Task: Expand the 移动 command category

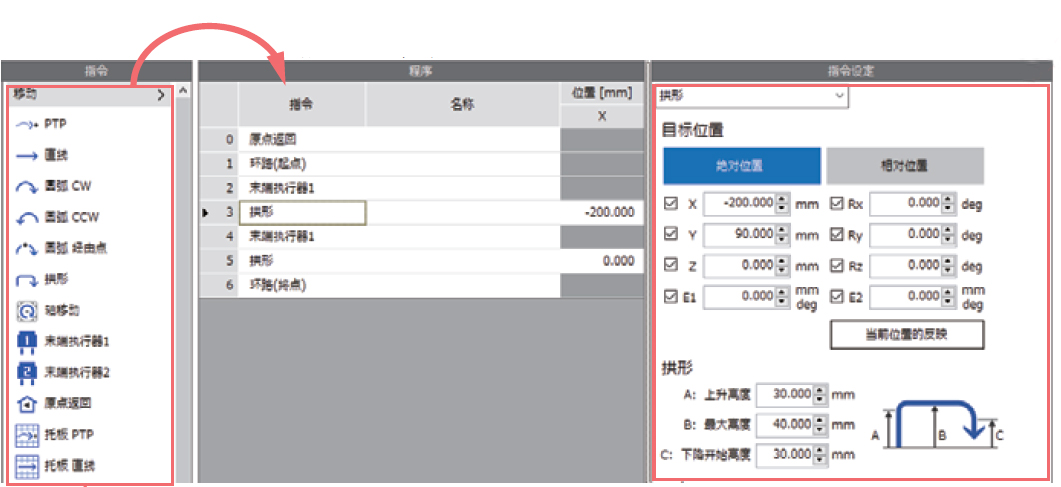Action: click(x=160, y=96)
